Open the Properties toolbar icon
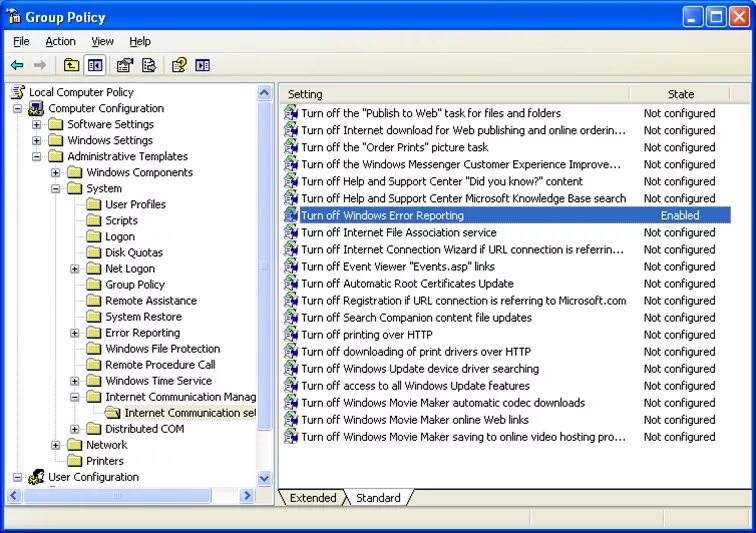756x533 pixels. pos(125,65)
